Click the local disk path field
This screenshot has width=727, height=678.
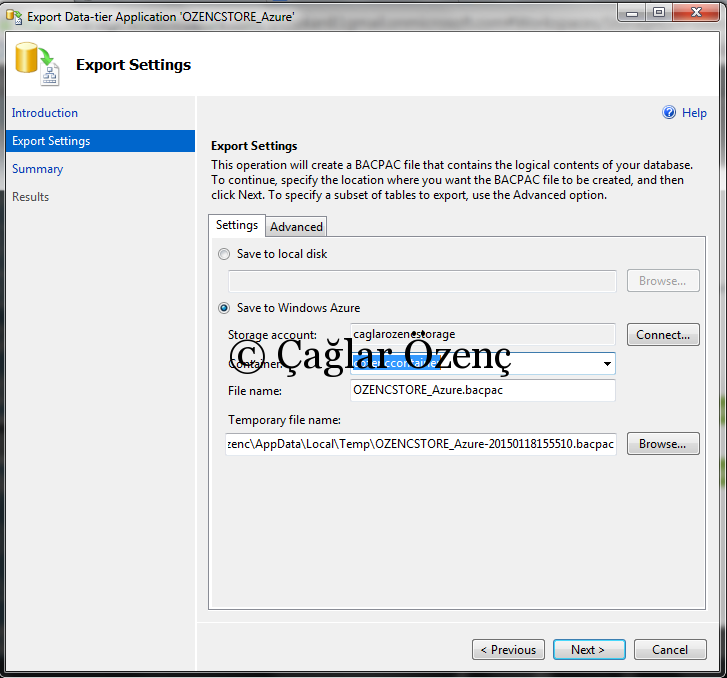click(422, 281)
